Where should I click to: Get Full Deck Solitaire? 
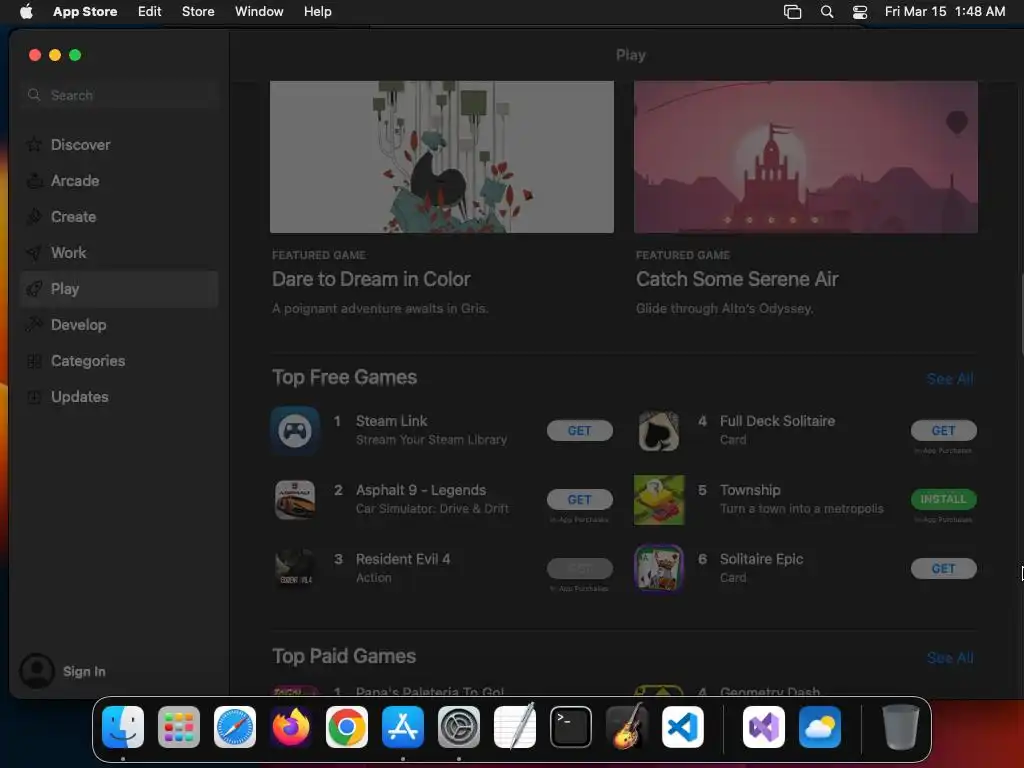(944, 430)
